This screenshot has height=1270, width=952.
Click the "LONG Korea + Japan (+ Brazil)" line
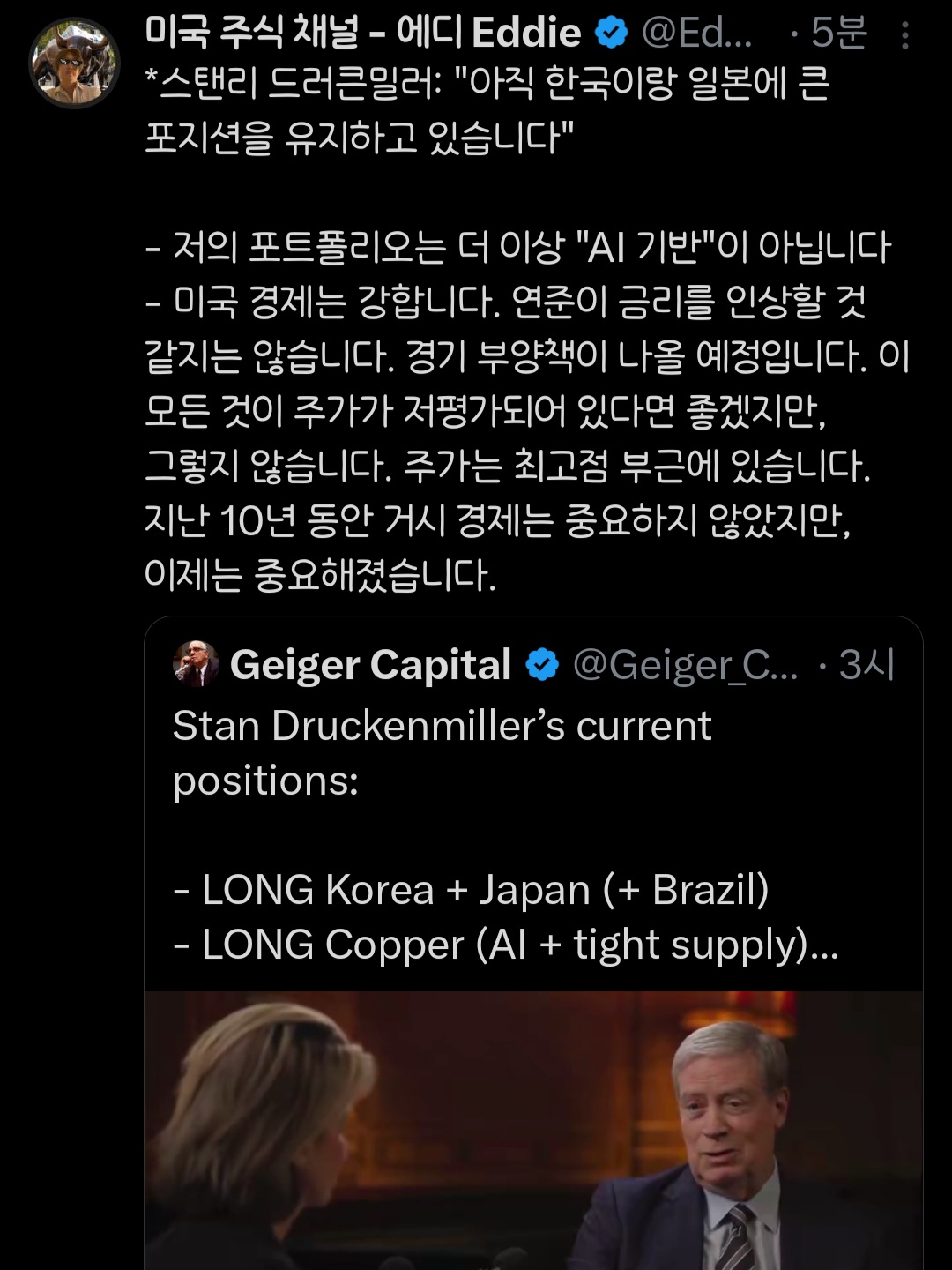tap(471, 890)
